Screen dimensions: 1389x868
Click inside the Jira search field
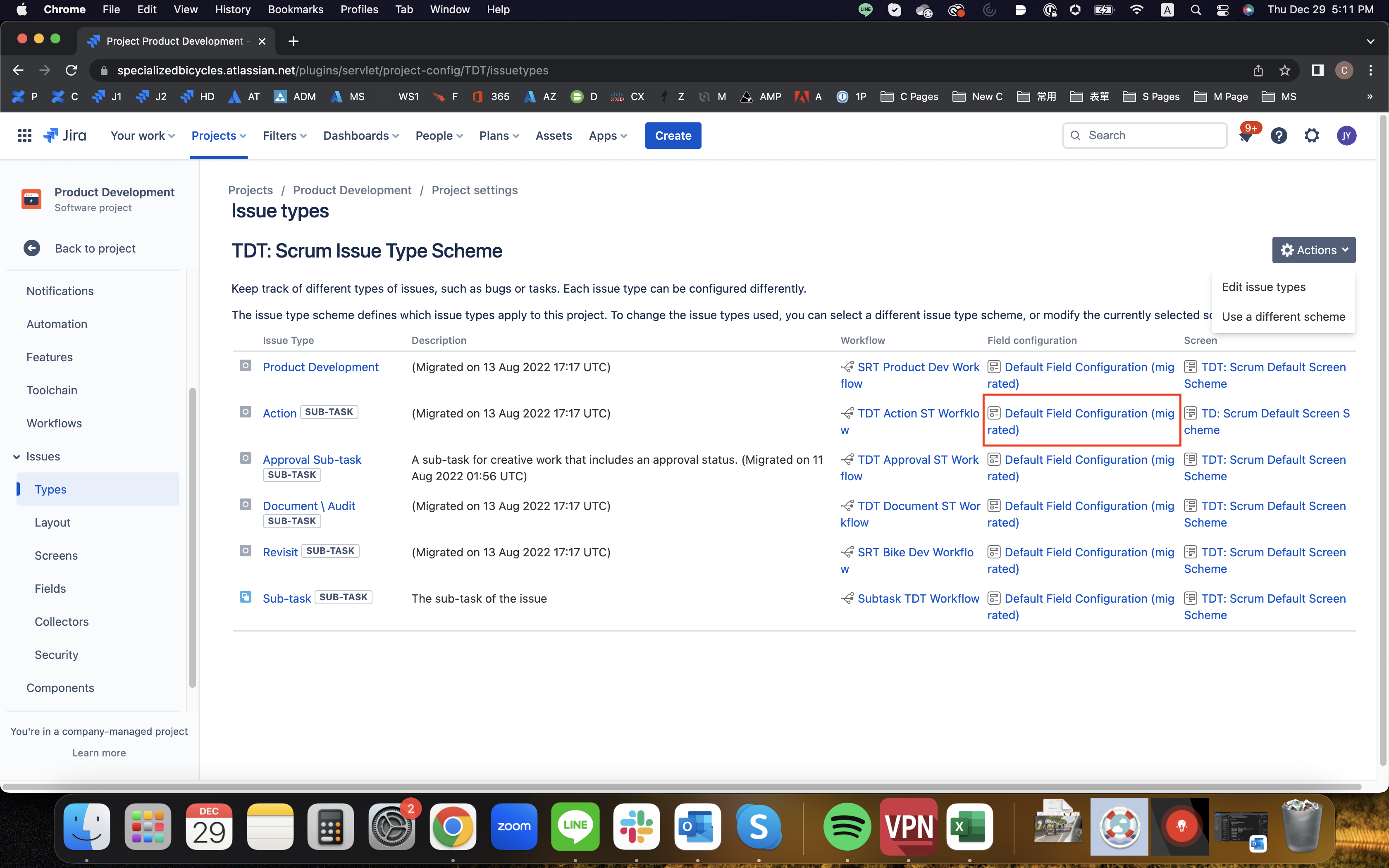pyautogui.click(x=1145, y=136)
